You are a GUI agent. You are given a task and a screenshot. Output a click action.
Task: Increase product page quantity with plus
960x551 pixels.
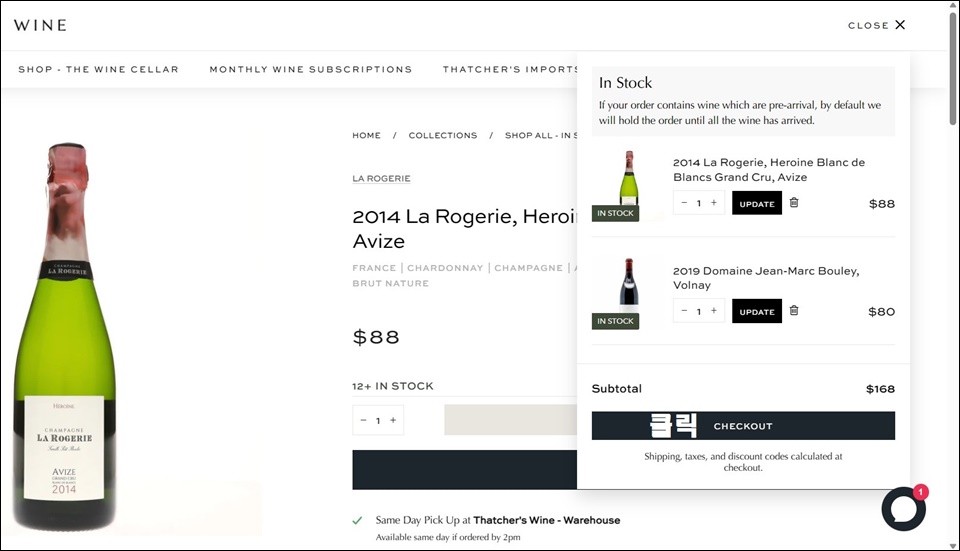point(393,420)
